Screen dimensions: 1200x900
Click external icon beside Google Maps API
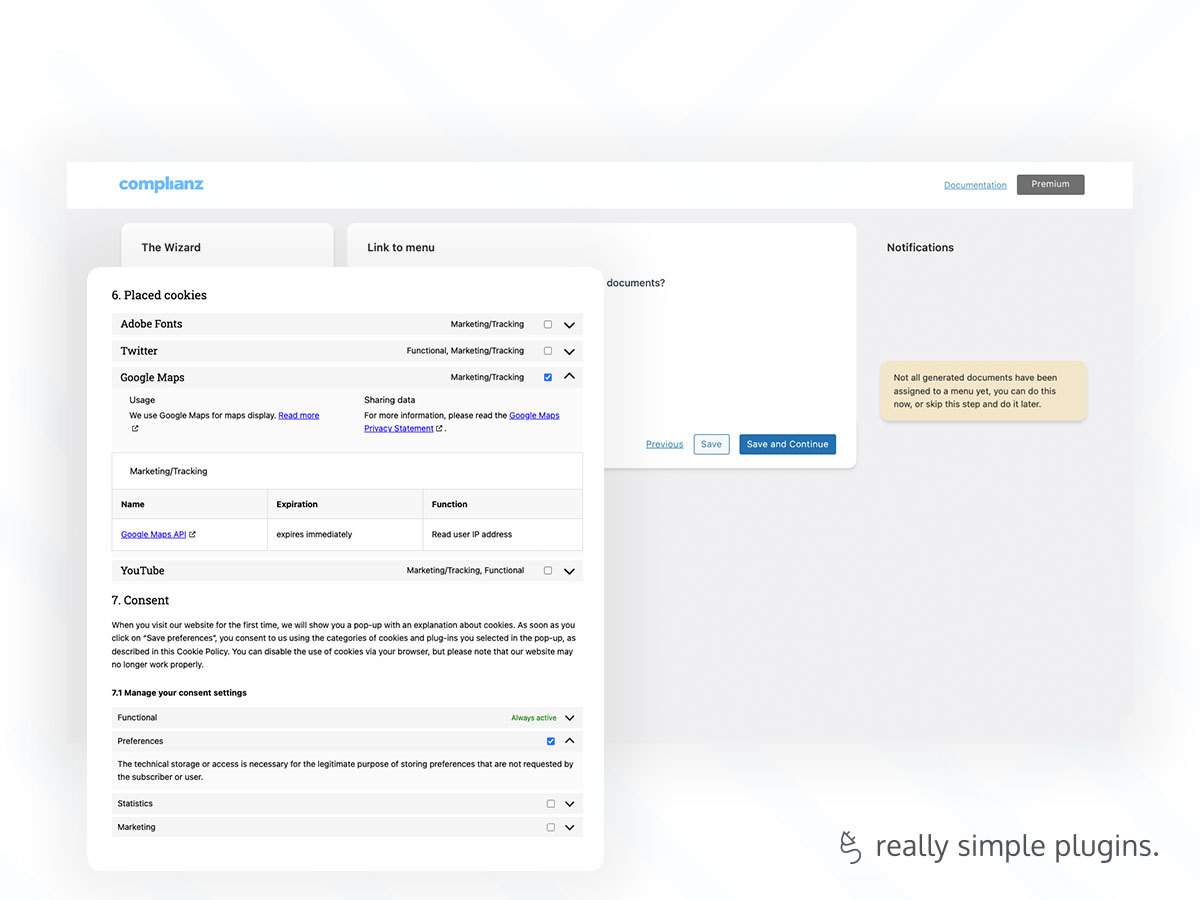pos(193,534)
